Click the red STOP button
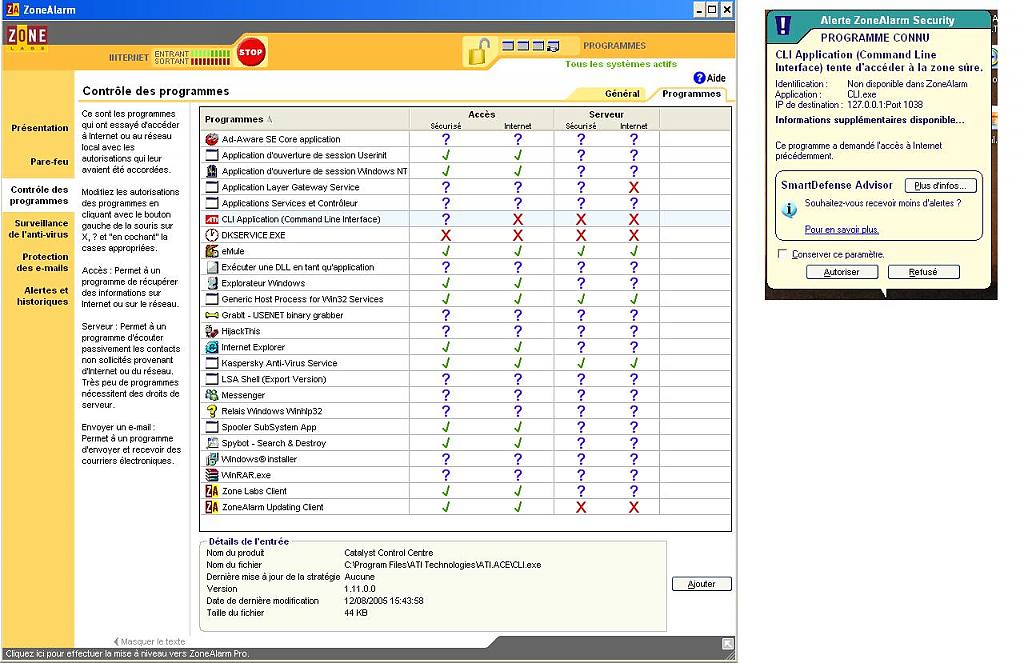 pyautogui.click(x=251, y=52)
